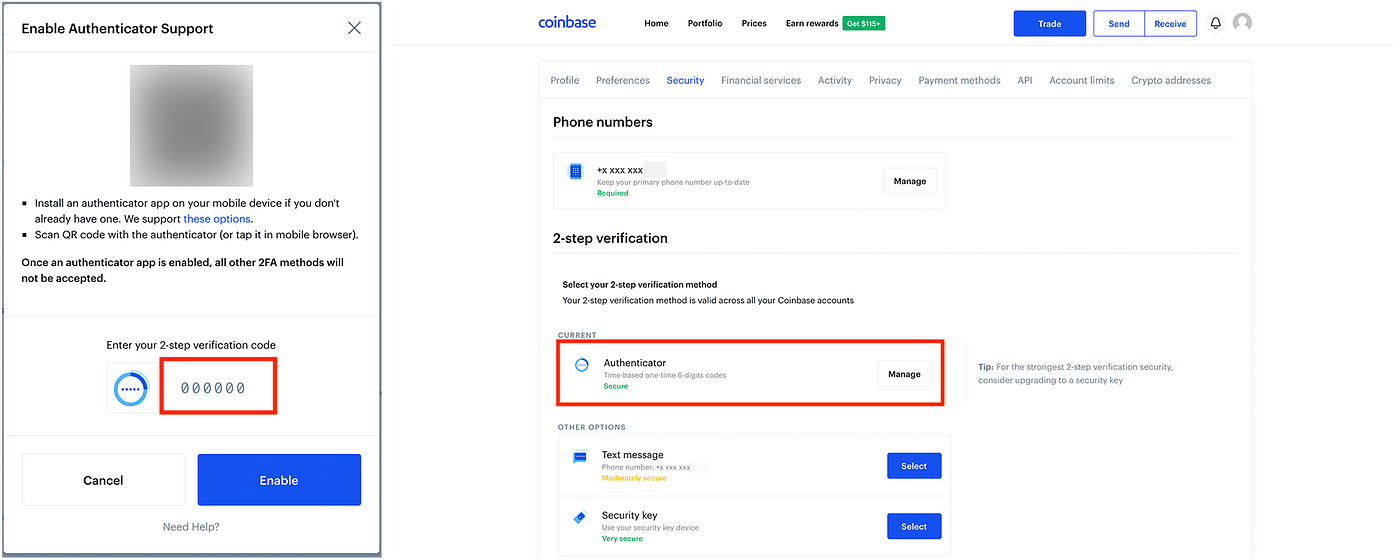Cancel the authenticator setup
This screenshot has width=1400, height=560.
pos(103,480)
